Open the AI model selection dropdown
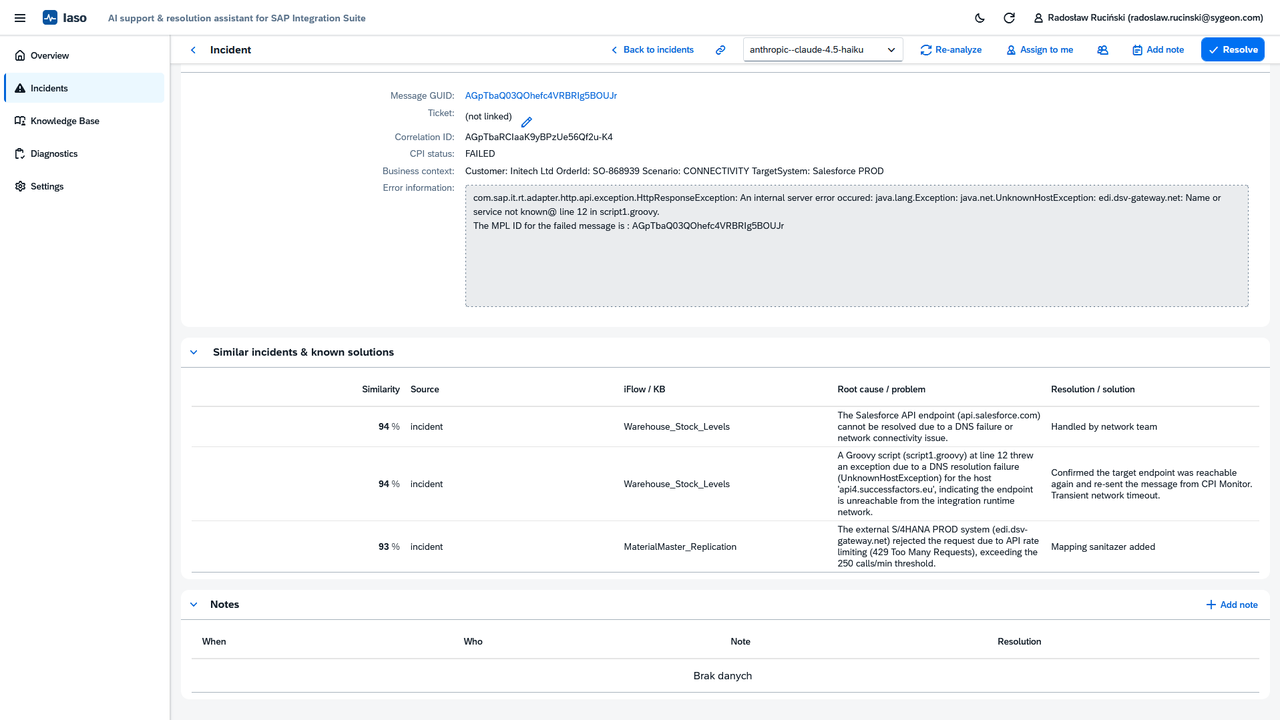Image resolution: width=1280 pixels, height=720 pixels. coord(823,50)
